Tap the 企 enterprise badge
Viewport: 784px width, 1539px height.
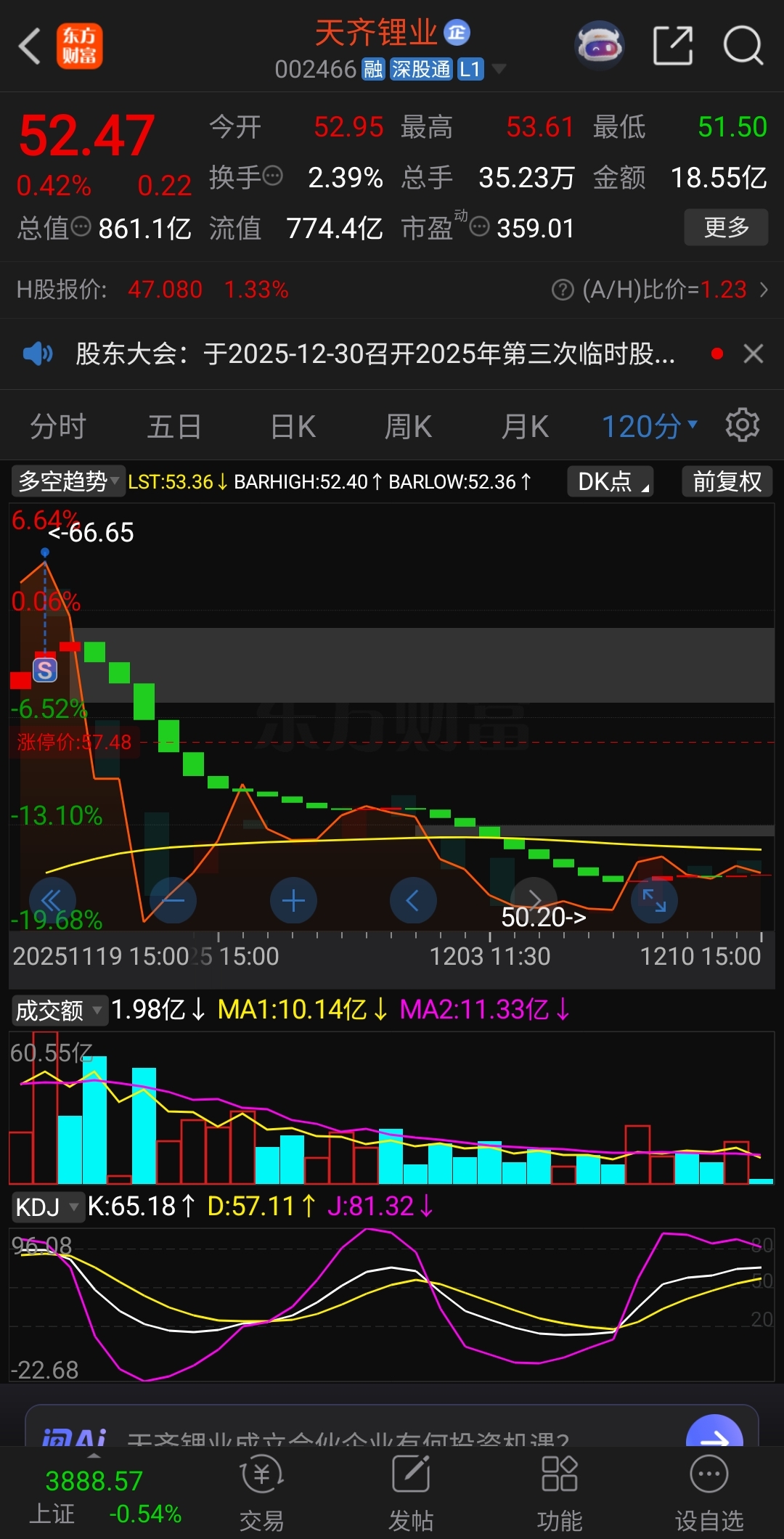click(x=457, y=33)
